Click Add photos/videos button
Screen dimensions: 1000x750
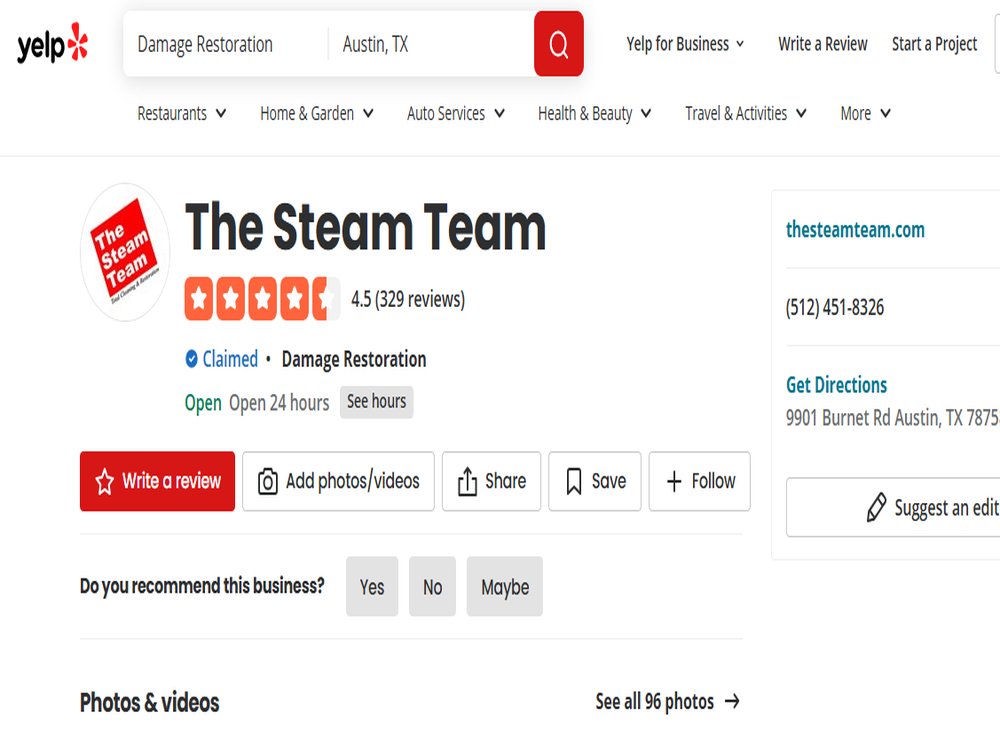(x=339, y=482)
